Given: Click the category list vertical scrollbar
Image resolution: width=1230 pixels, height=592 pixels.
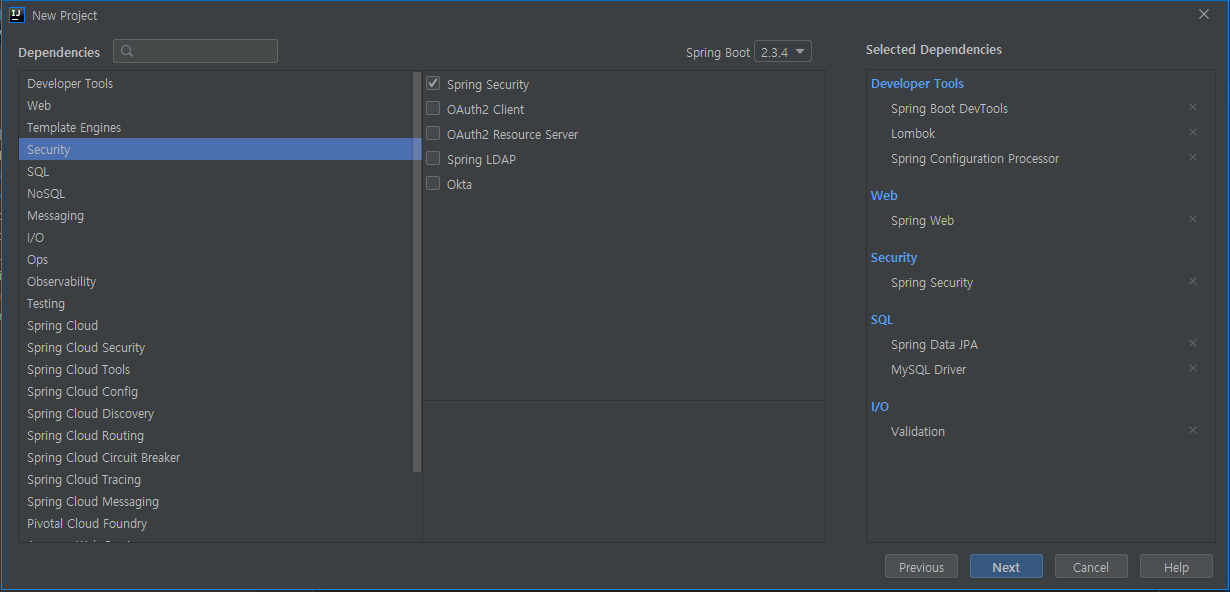Looking at the screenshot, I should coord(417,272).
